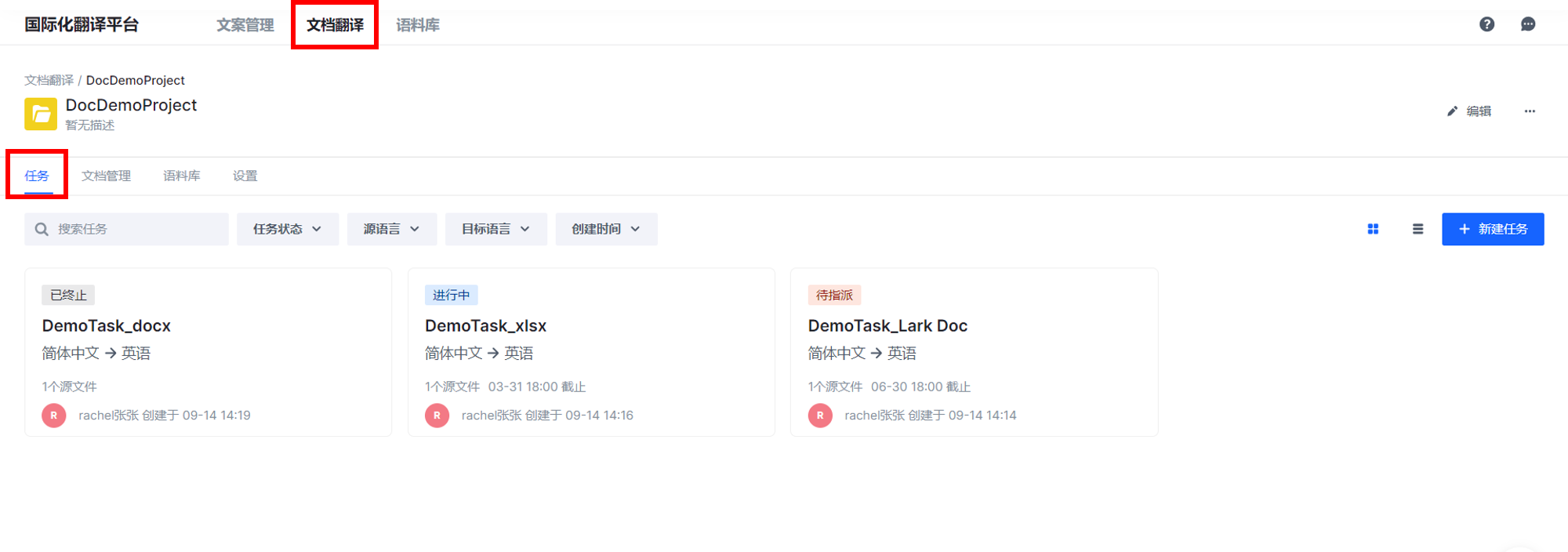Open the 源语言 dropdown filter

coord(391,229)
